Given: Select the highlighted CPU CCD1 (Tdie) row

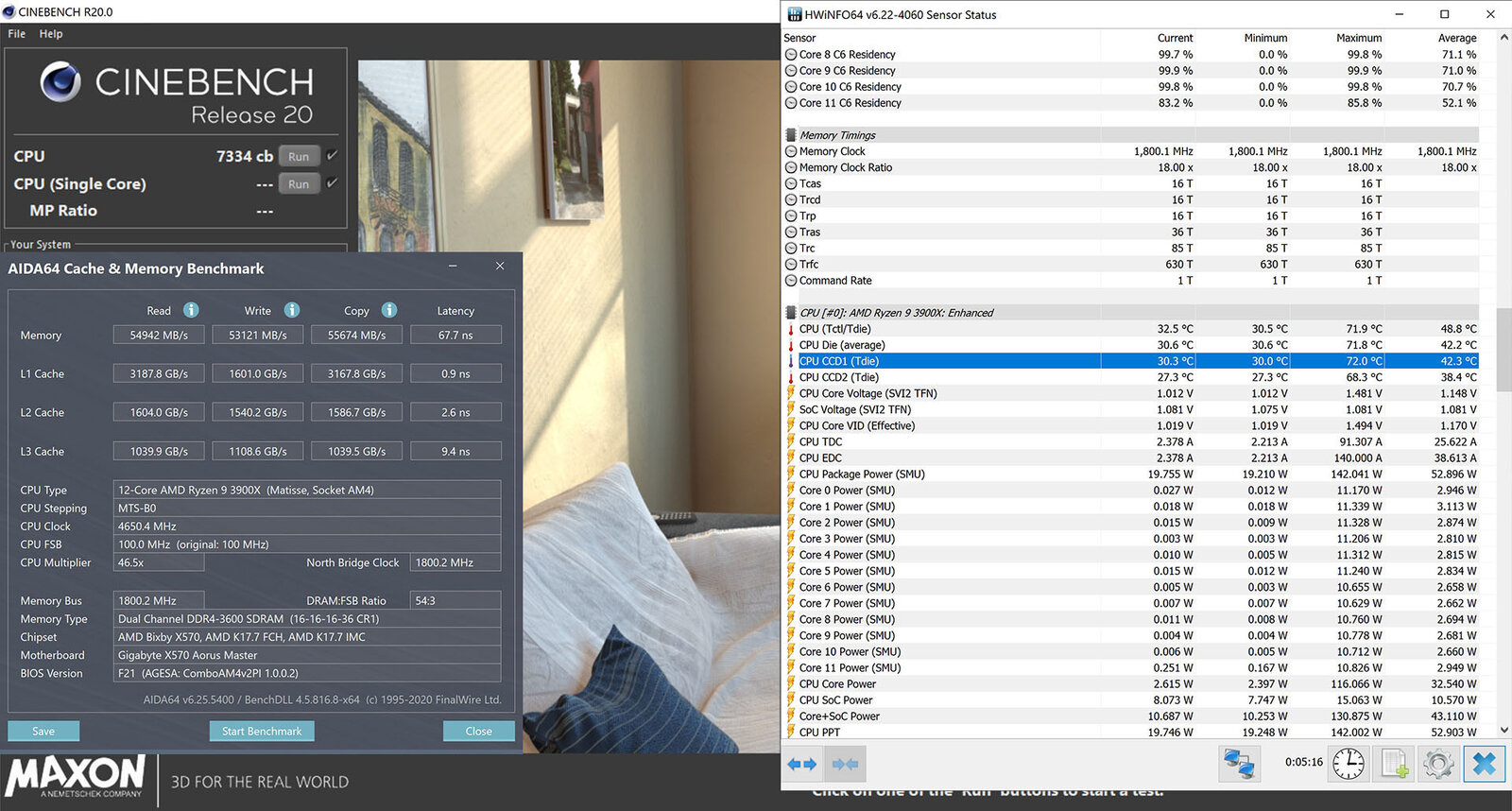Looking at the screenshot, I should coord(1131,361).
